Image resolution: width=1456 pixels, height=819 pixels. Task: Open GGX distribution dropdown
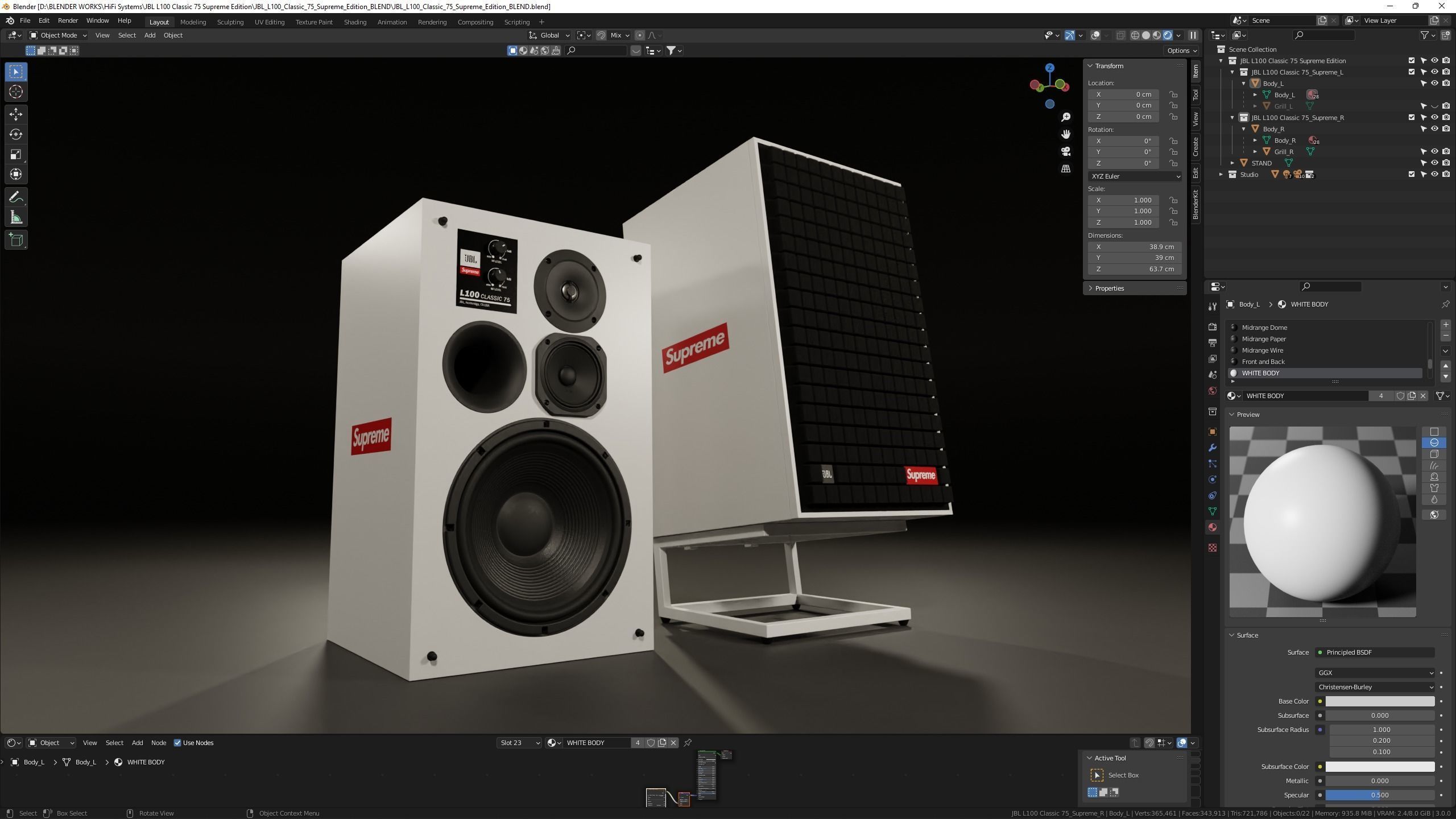[1375, 673]
